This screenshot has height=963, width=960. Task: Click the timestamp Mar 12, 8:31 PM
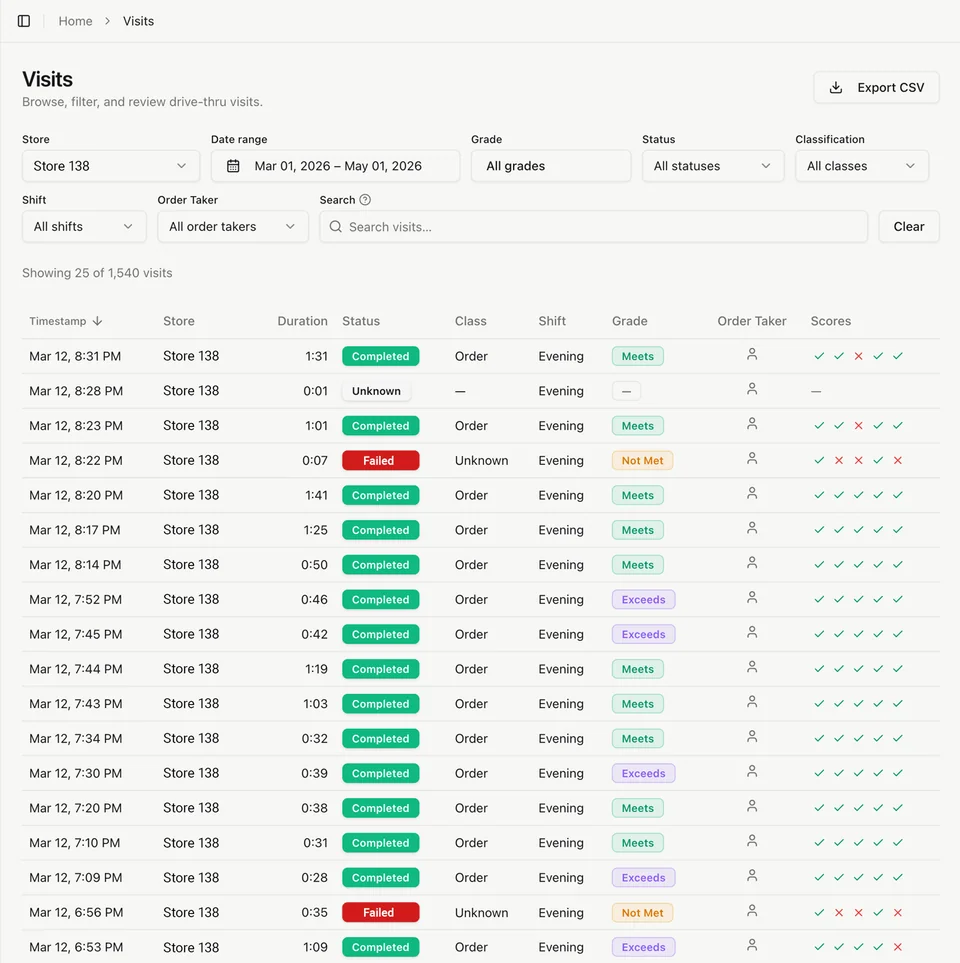coord(75,356)
